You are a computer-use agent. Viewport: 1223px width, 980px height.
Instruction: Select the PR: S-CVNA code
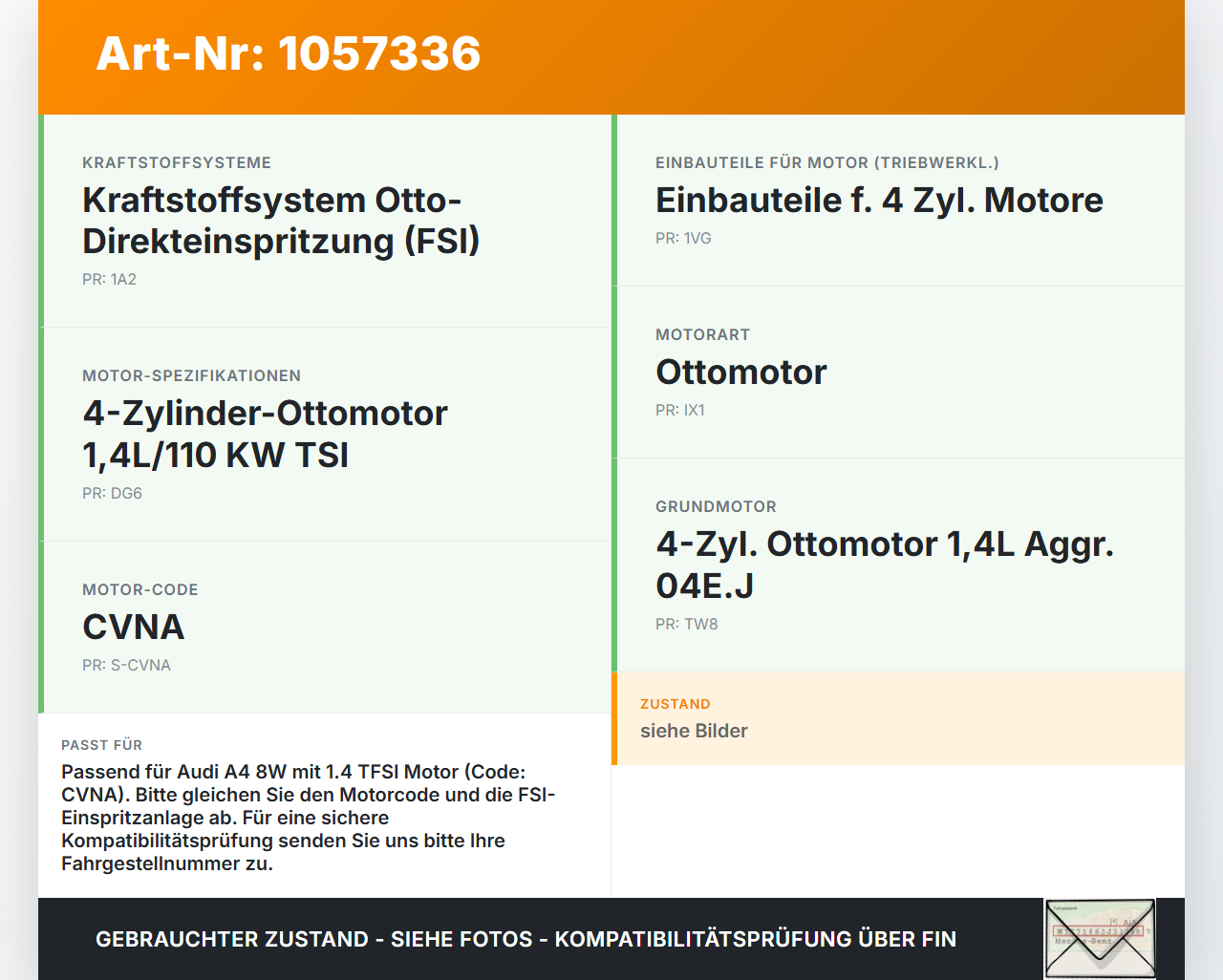126,666
